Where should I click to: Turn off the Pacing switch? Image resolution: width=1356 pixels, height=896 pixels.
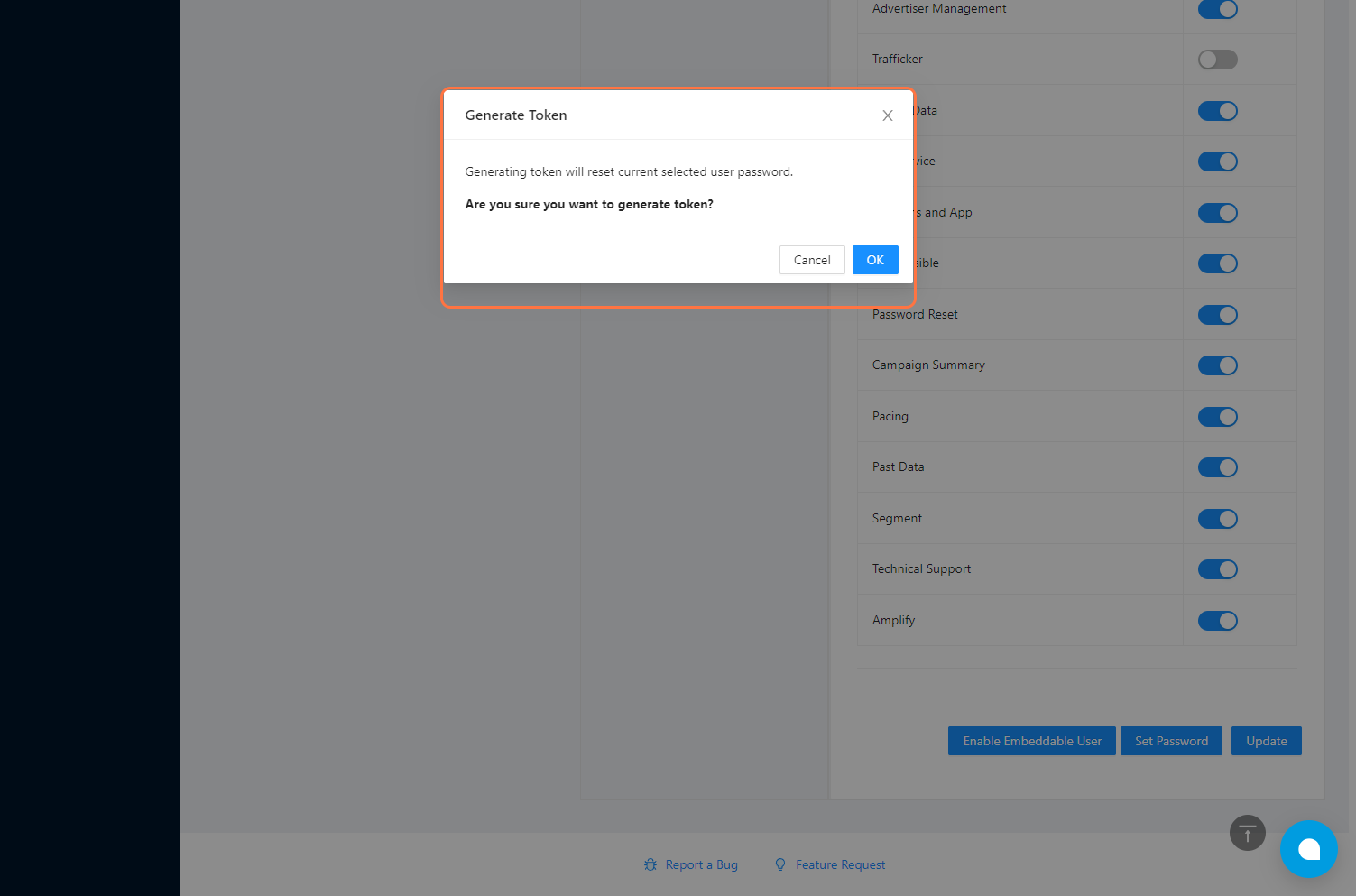(1218, 417)
